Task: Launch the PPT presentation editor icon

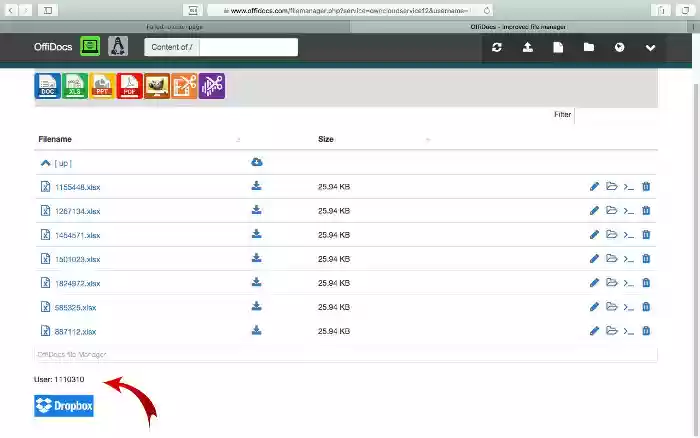Action: click(102, 86)
